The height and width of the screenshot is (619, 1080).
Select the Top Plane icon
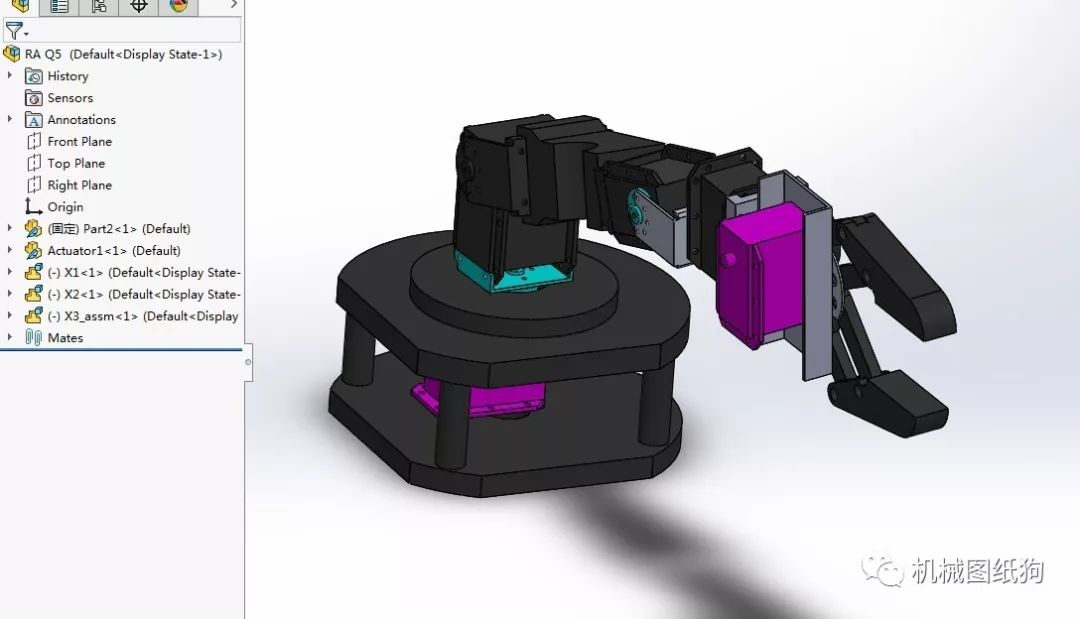point(34,163)
